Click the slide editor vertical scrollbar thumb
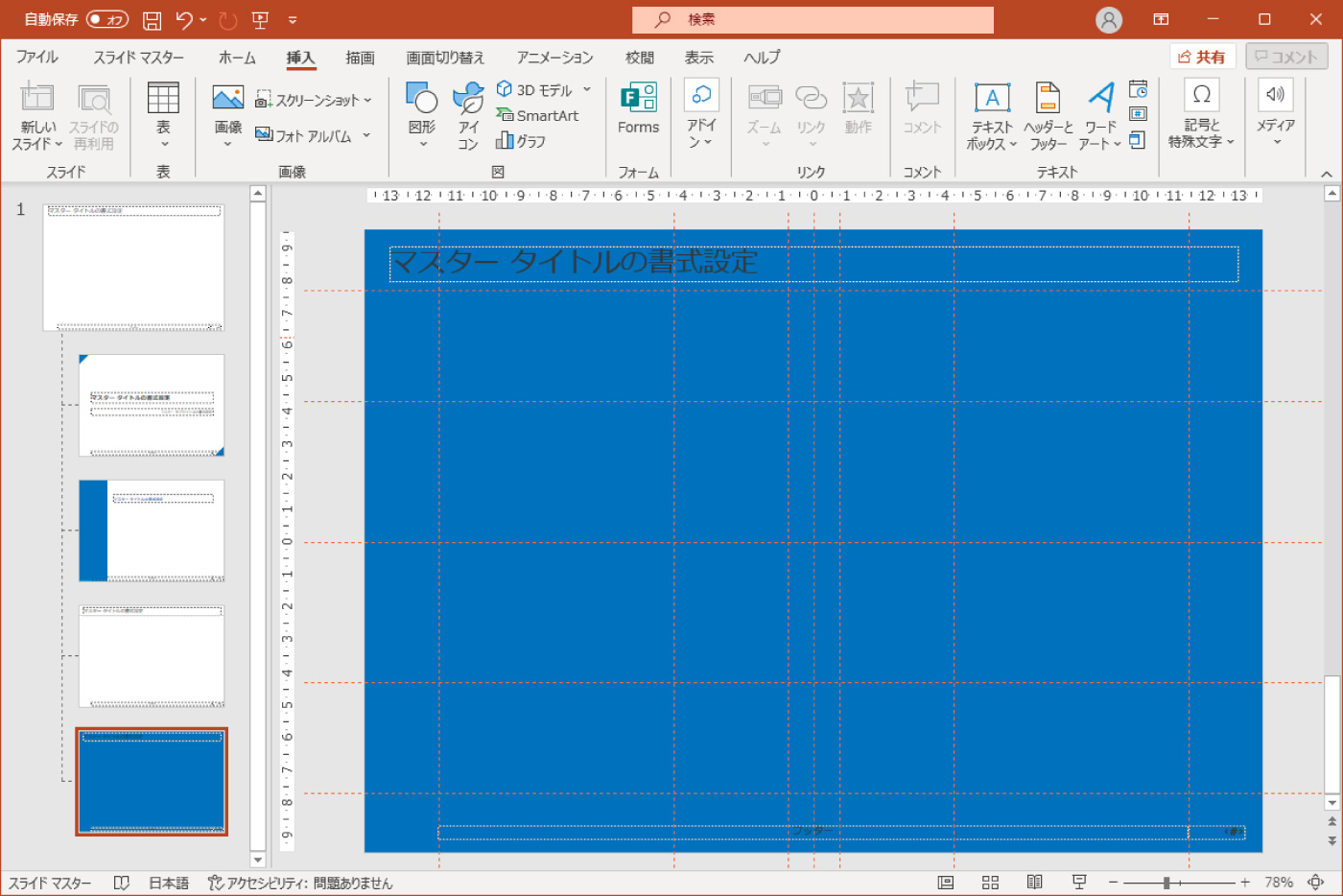Image resolution: width=1343 pixels, height=896 pixels. pos(1331,736)
